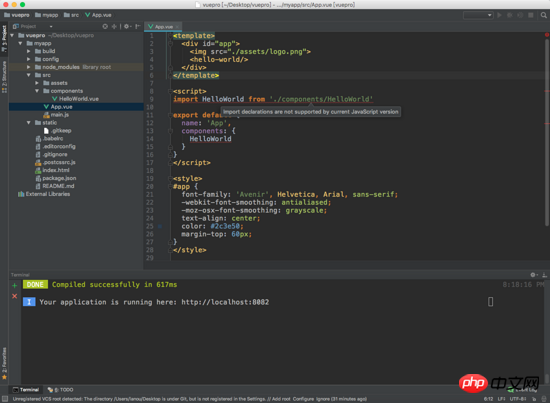Viewport: 550px width, 403px height.
Task: Open the 1: Project side tool tab
Action: pyautogui.click(x=4, y=39)
